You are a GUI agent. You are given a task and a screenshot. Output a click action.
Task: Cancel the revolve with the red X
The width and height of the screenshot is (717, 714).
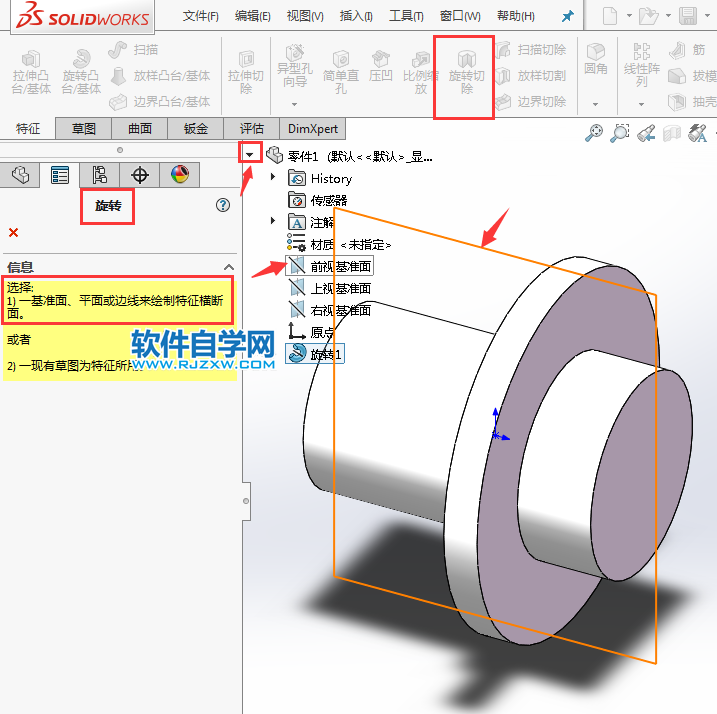(x=14, y=233)
